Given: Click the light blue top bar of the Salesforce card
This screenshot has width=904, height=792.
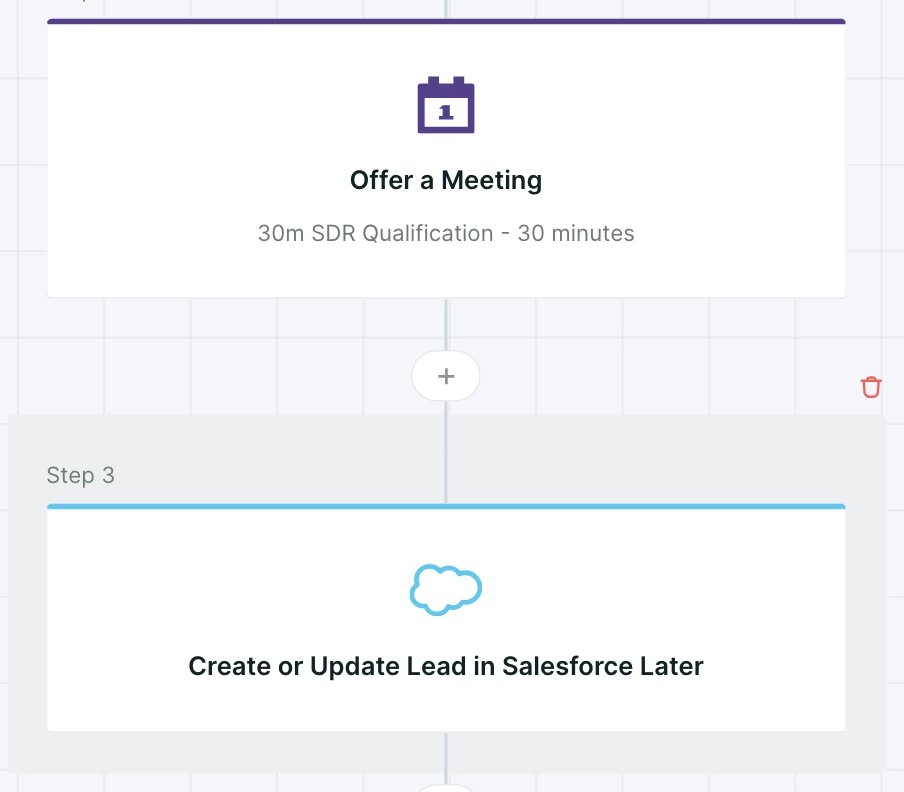Looking at the screenshot, I should tap(446, 507).
